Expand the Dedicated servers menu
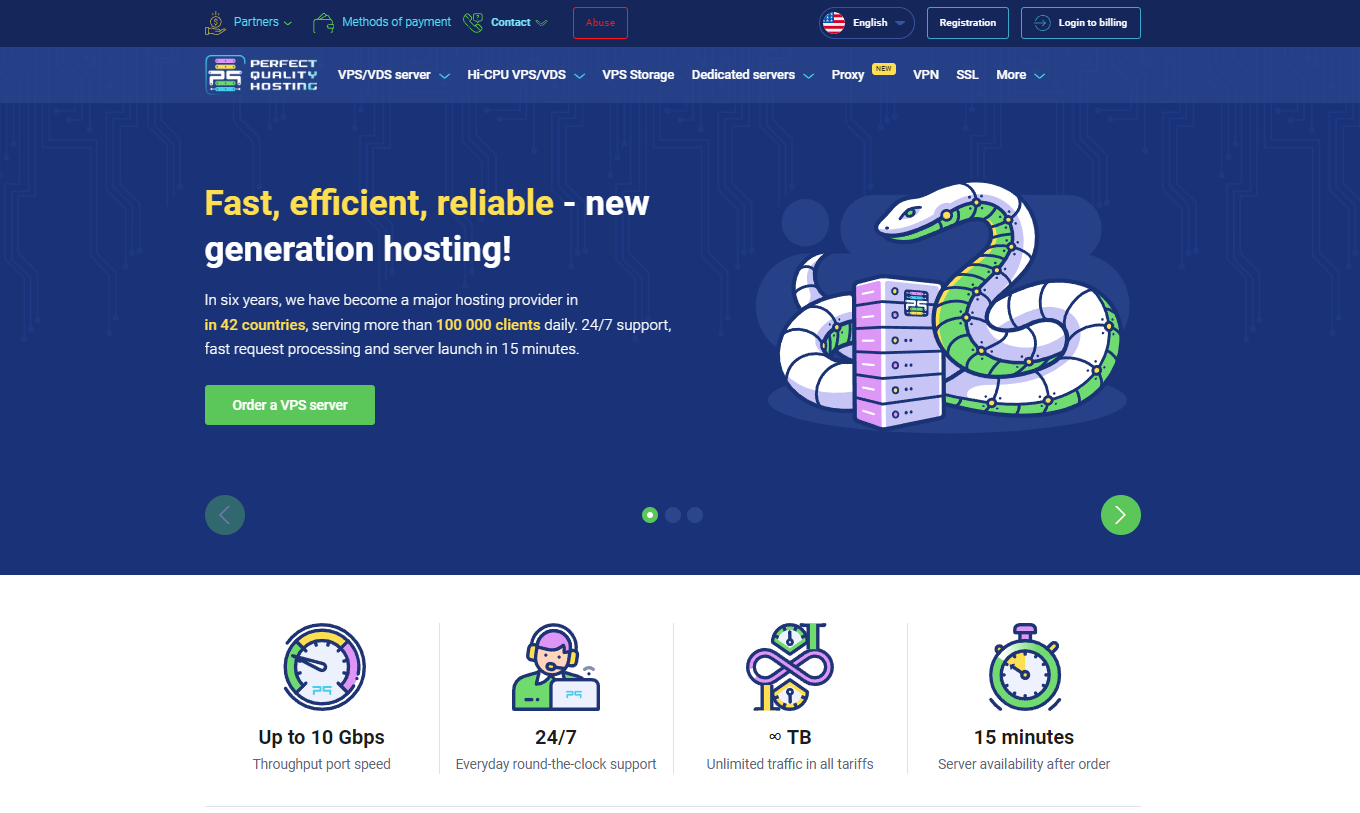Viewport: 1360px width, 813px height. [x=753, y=75]
